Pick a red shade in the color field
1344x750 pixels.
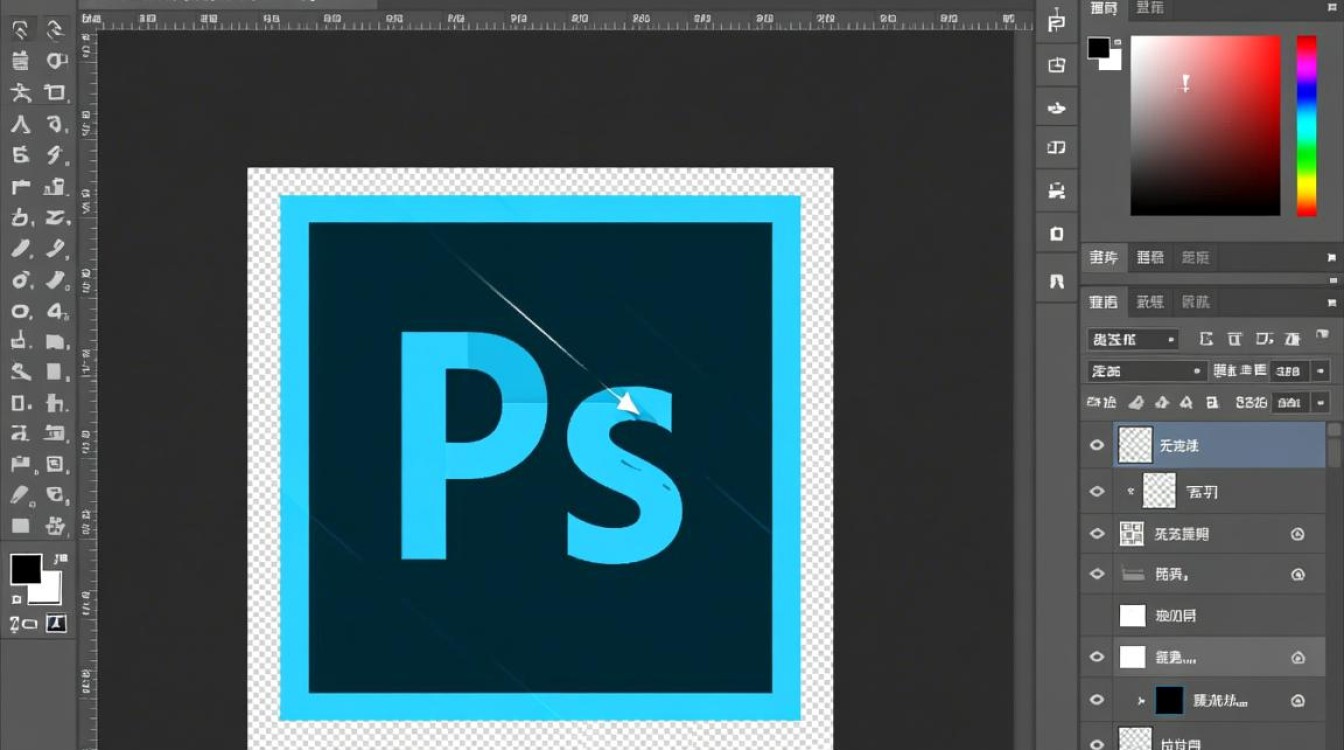pos(1205,125)
